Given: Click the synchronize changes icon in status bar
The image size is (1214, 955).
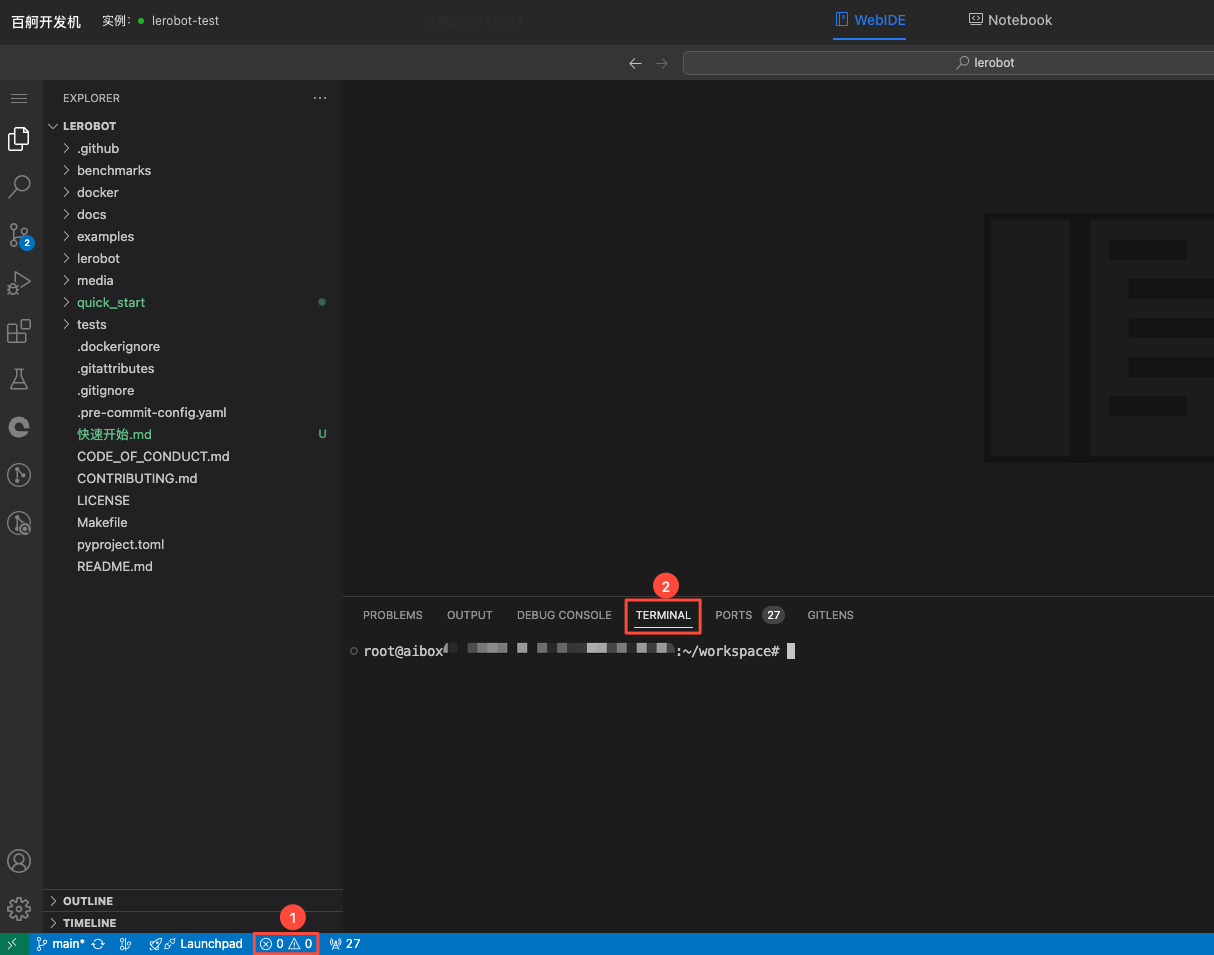Looking at the screenshot, I should 98,944.
